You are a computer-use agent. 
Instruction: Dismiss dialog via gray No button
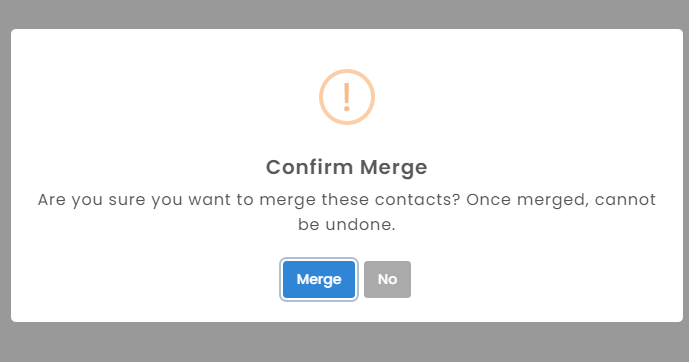(x=387, y=279)
